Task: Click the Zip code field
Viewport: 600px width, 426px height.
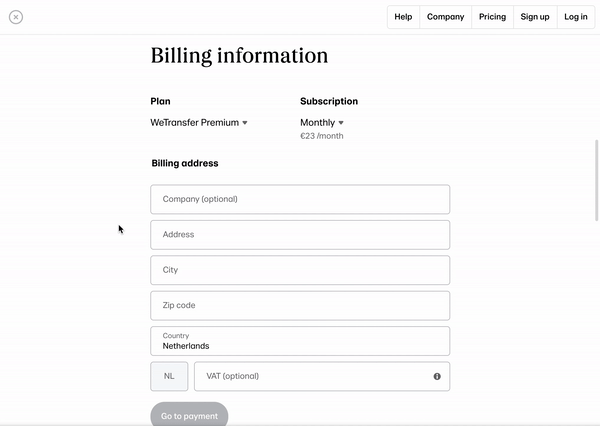Action: click(x=300, y=305)
